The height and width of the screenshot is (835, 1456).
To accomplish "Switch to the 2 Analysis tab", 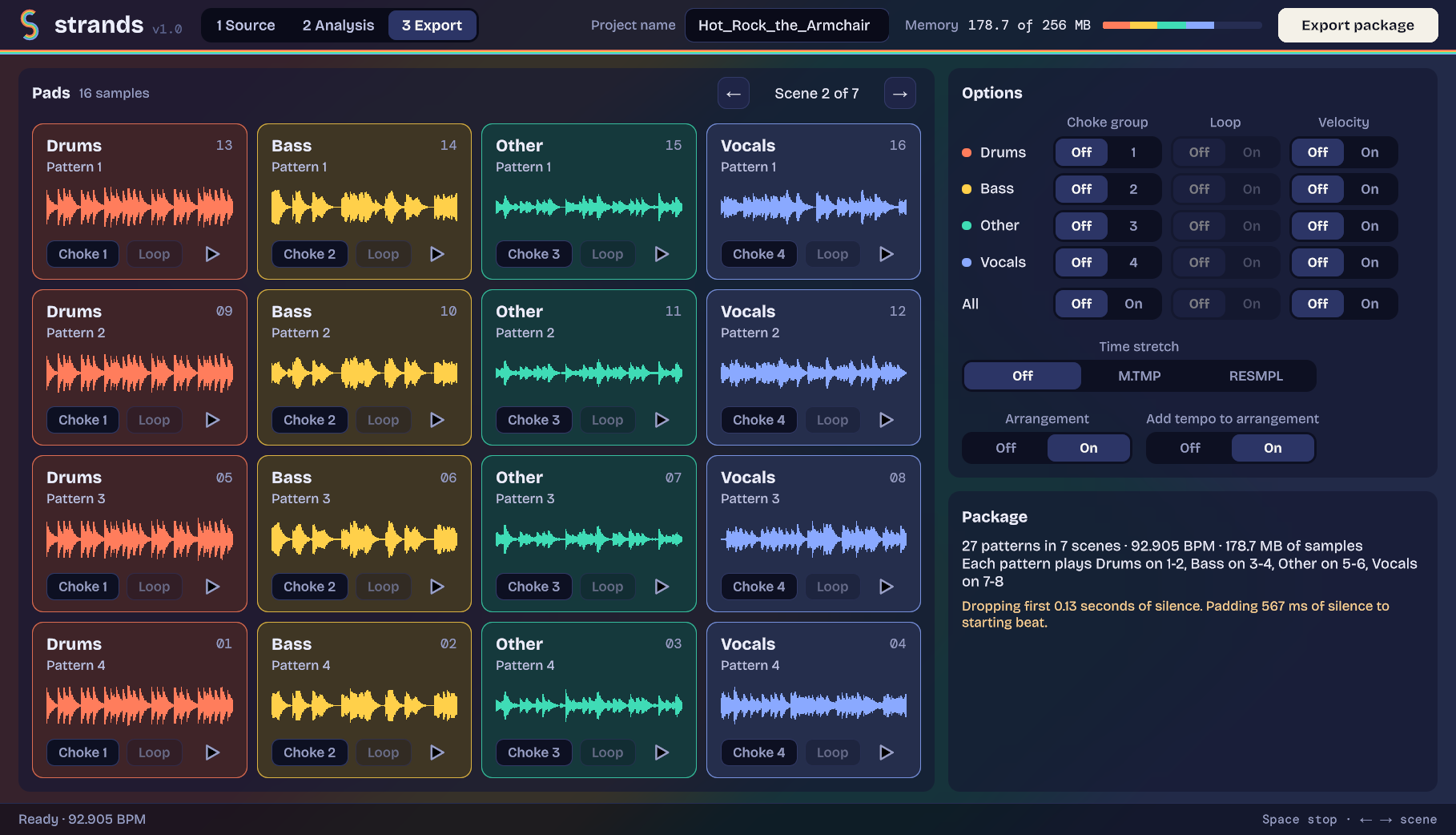I will pyautogui.click(x=338, y=25).
